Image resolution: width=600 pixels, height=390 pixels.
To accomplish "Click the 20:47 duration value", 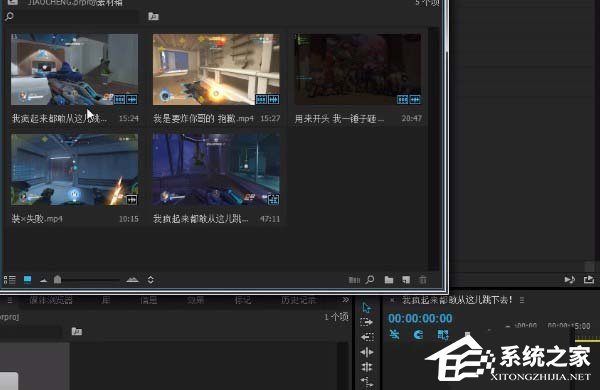I will tap(412, 119).
